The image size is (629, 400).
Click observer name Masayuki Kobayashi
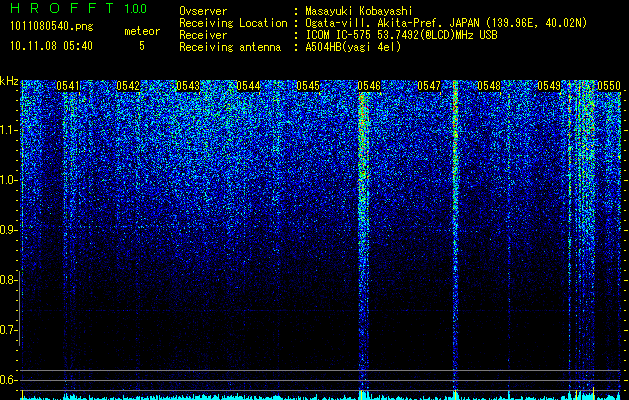tap(359, 11)
